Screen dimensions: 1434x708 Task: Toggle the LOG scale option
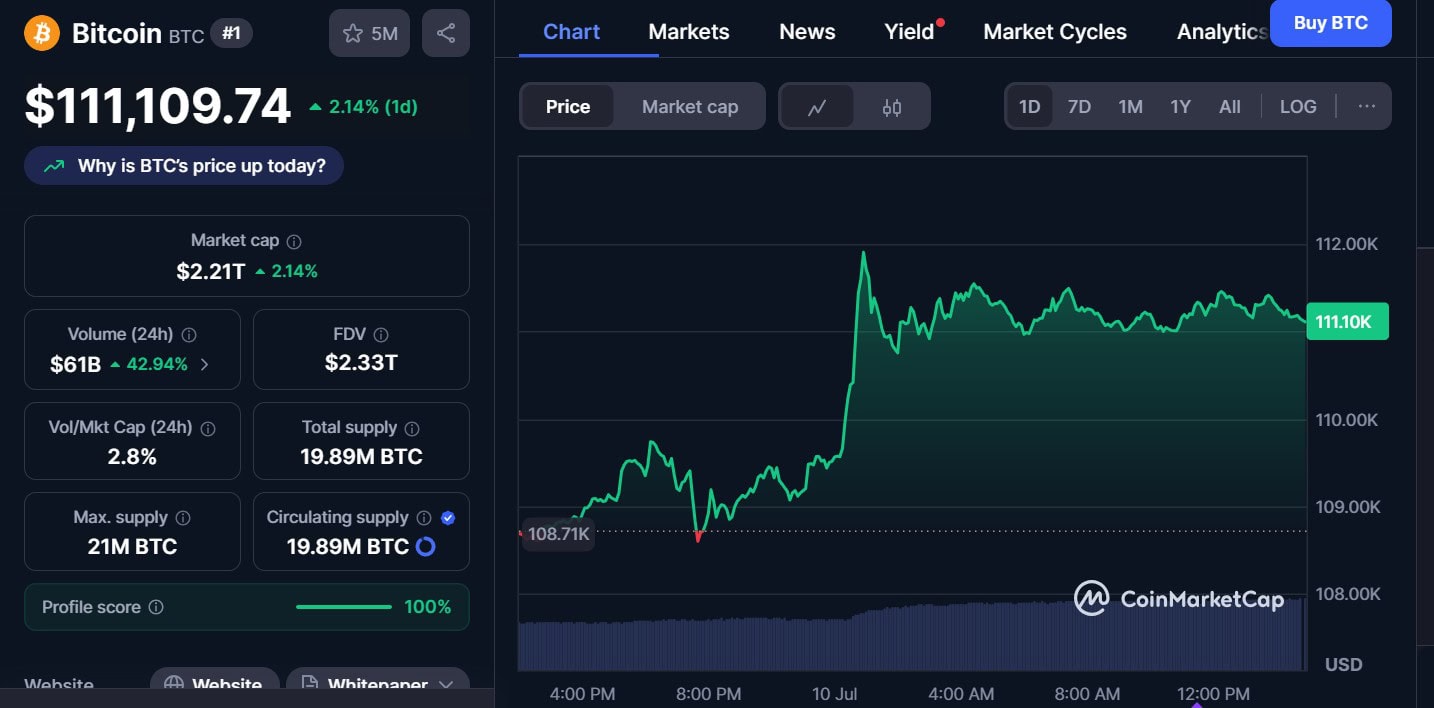1298,106
